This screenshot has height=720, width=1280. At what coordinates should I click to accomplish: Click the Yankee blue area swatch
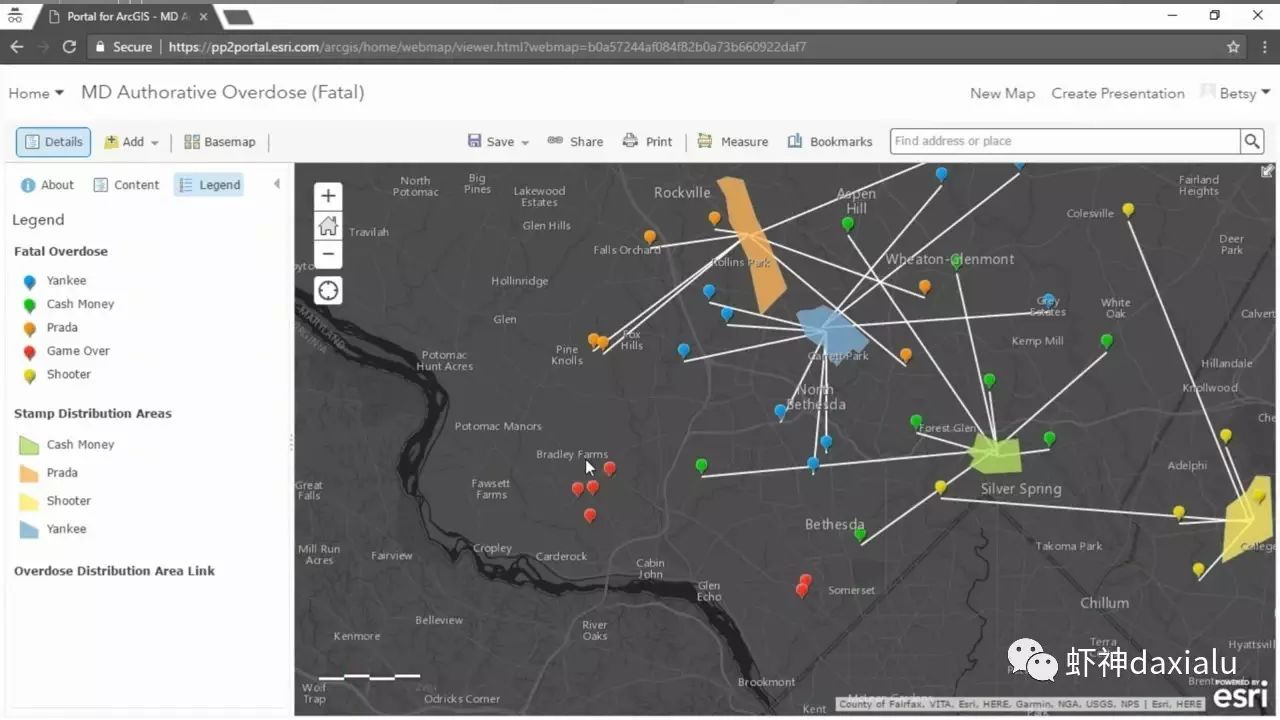point(28,529)
